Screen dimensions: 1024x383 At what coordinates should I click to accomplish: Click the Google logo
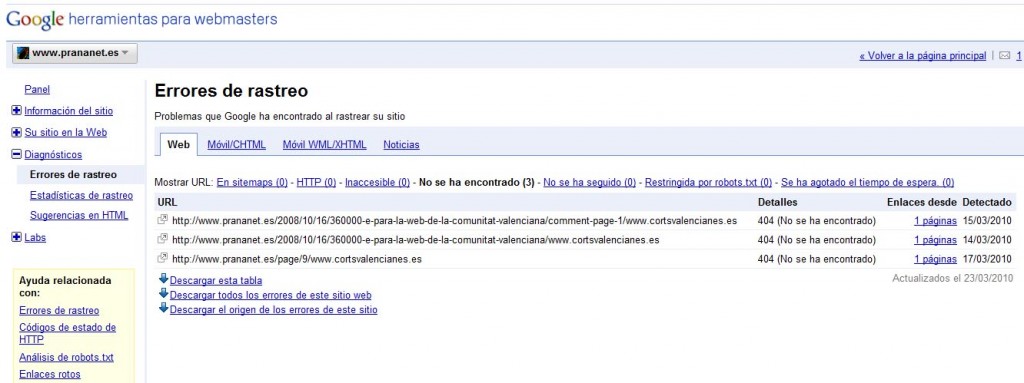[35, 20]
